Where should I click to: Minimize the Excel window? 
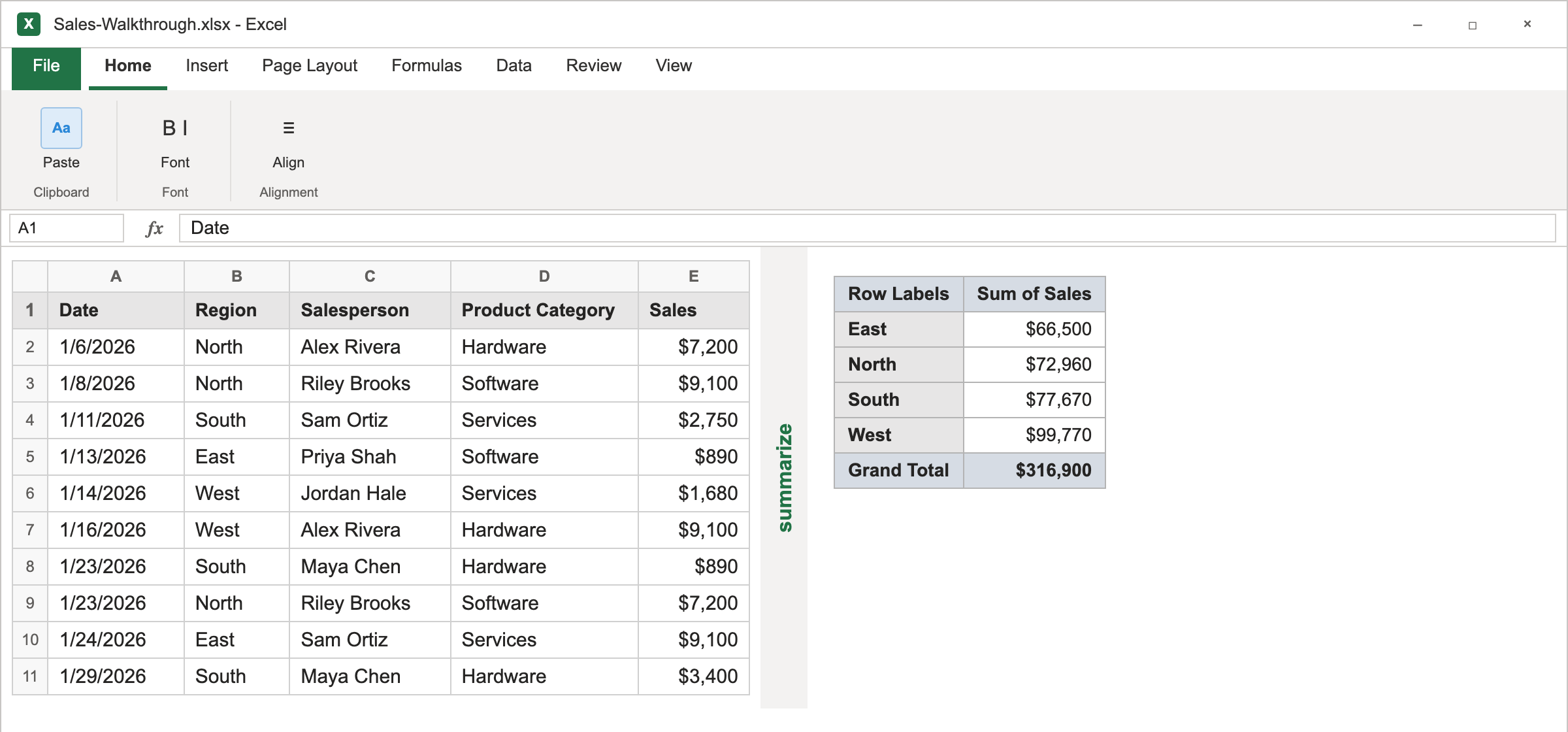[1418, 25]
